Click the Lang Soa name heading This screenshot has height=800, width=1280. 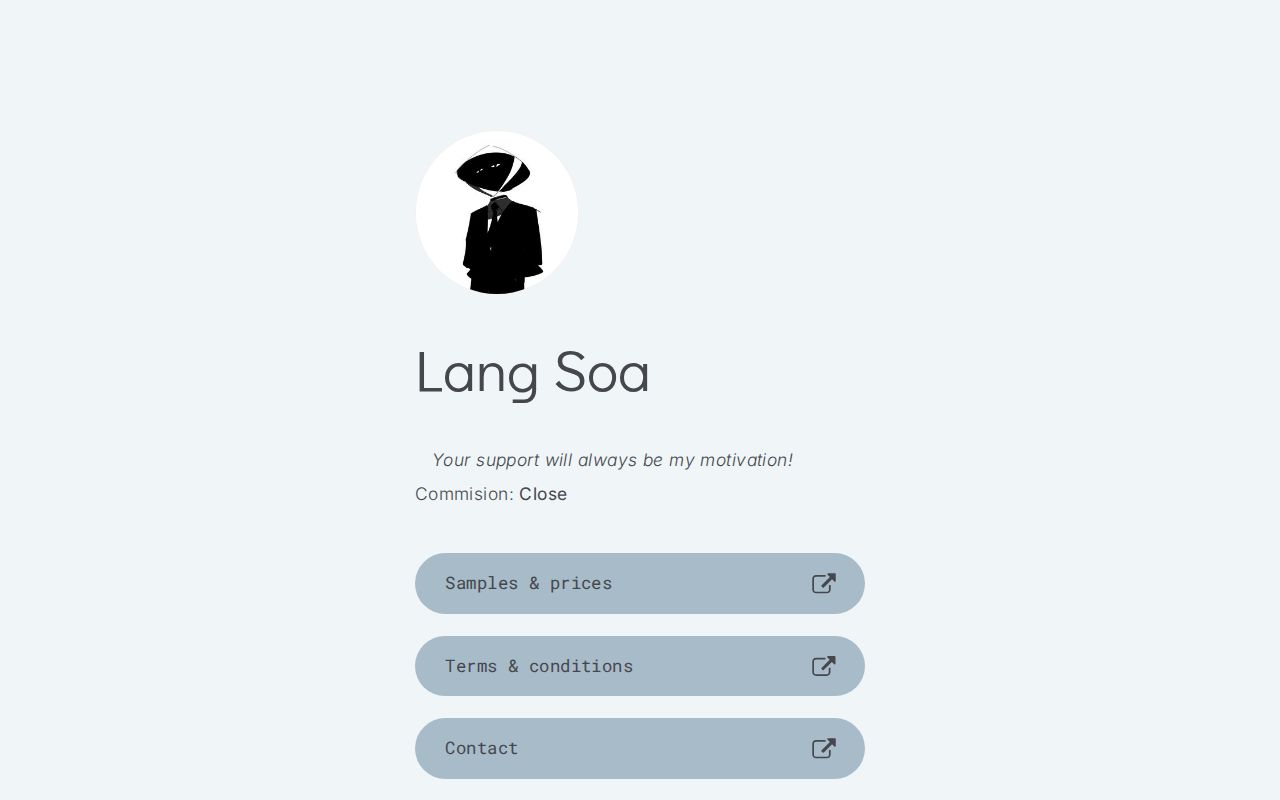click(532, 372)
